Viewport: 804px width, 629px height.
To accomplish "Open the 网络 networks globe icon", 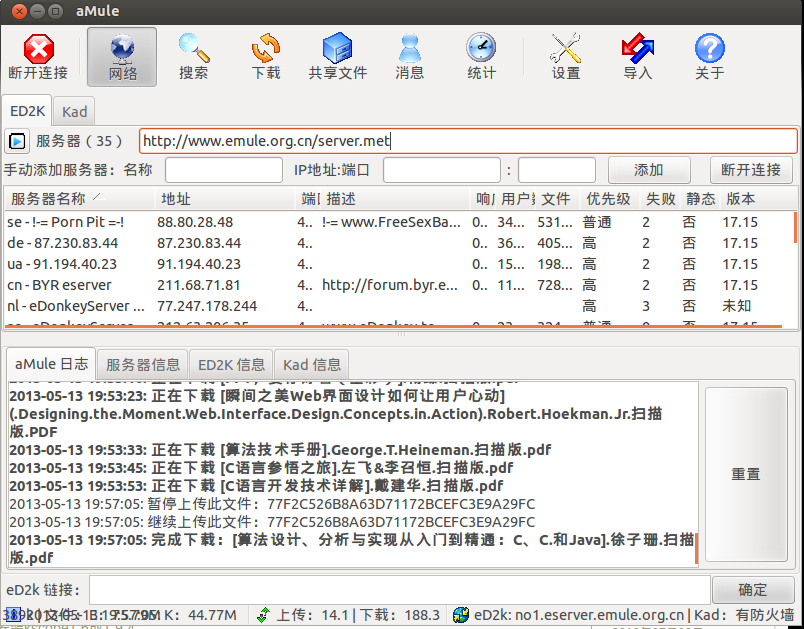I will pos(122,49).
